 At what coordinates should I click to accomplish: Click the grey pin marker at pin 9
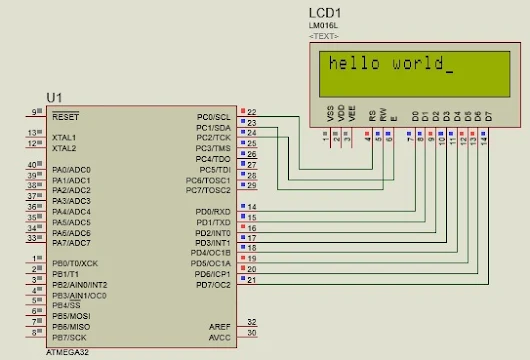point(40,111)
